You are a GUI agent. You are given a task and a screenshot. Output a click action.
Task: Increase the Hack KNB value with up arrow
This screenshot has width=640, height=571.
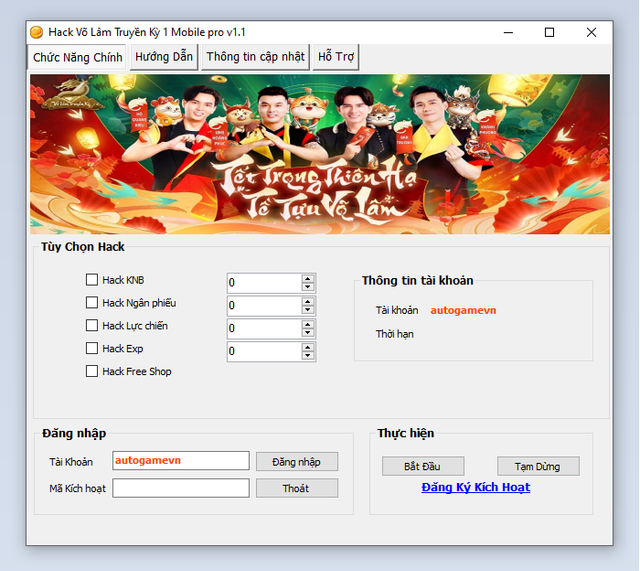[308, 278]
